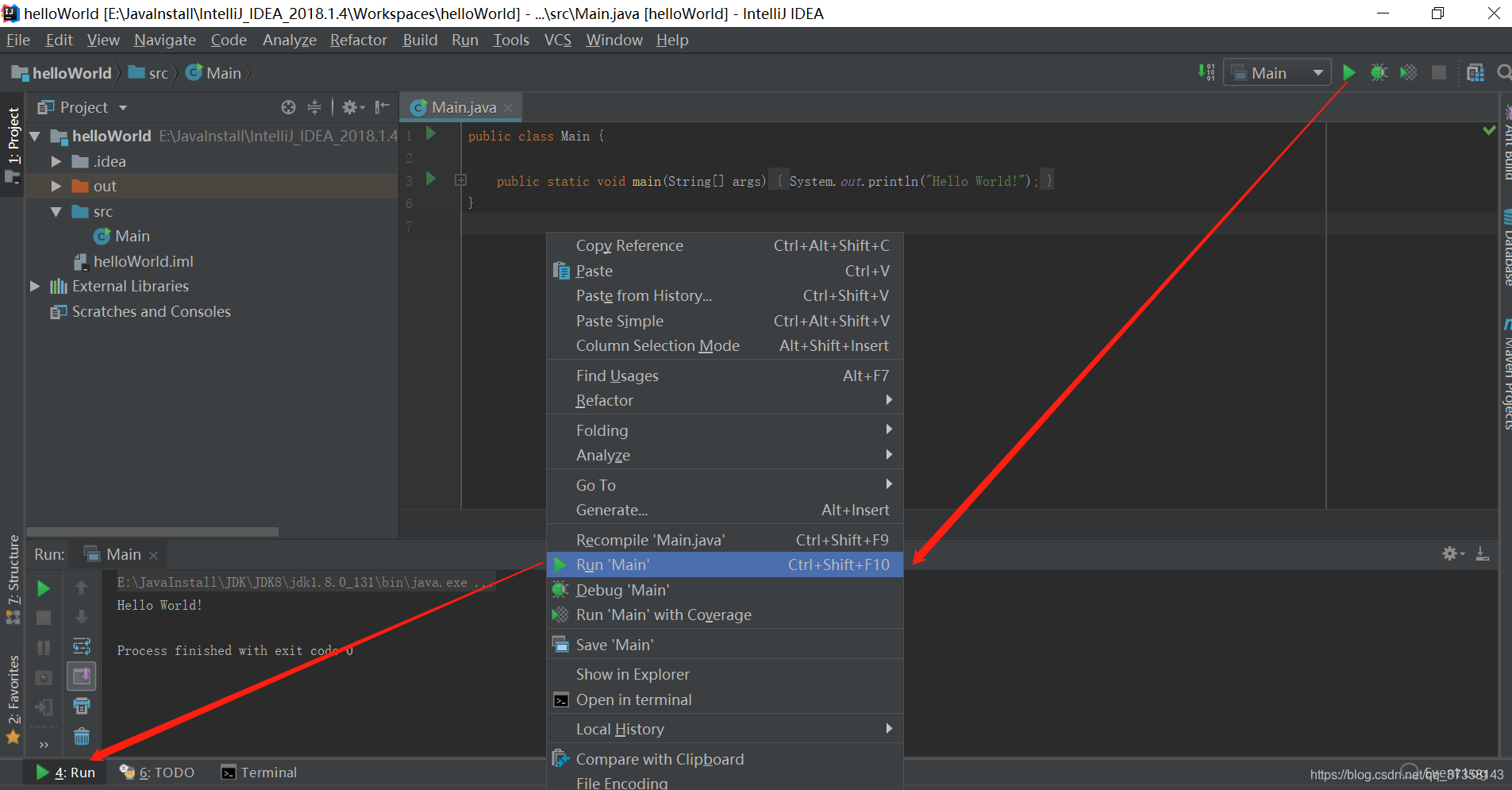
Task: Collapse all in Project panel
Action: [314, 107]
